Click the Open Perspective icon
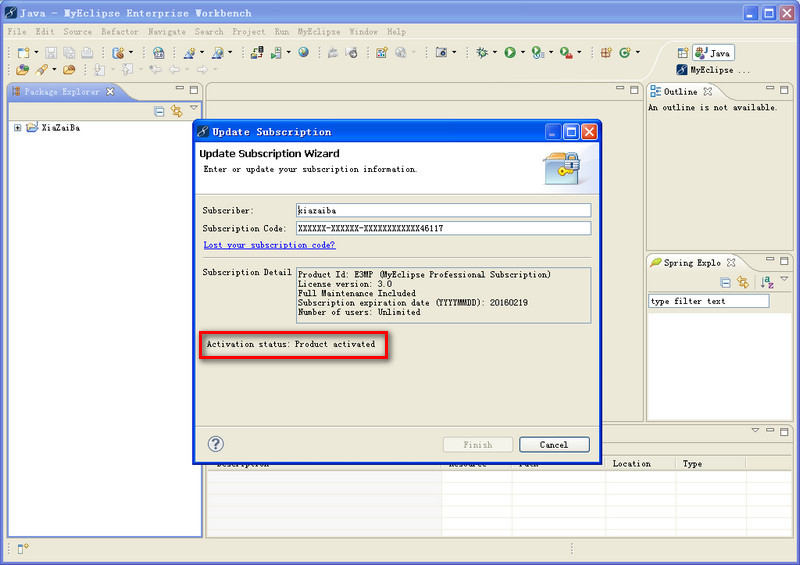The image size is (800, 565). tap(683, 53)
